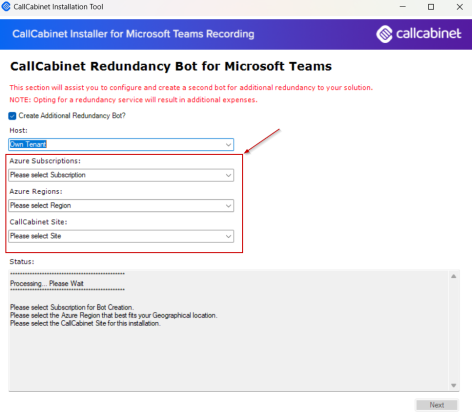Viewport: 472px width, 412px height.
Task: Click banner title CallCabinet Installer for Microsoft Teams Recording
Action: [133, 34]
